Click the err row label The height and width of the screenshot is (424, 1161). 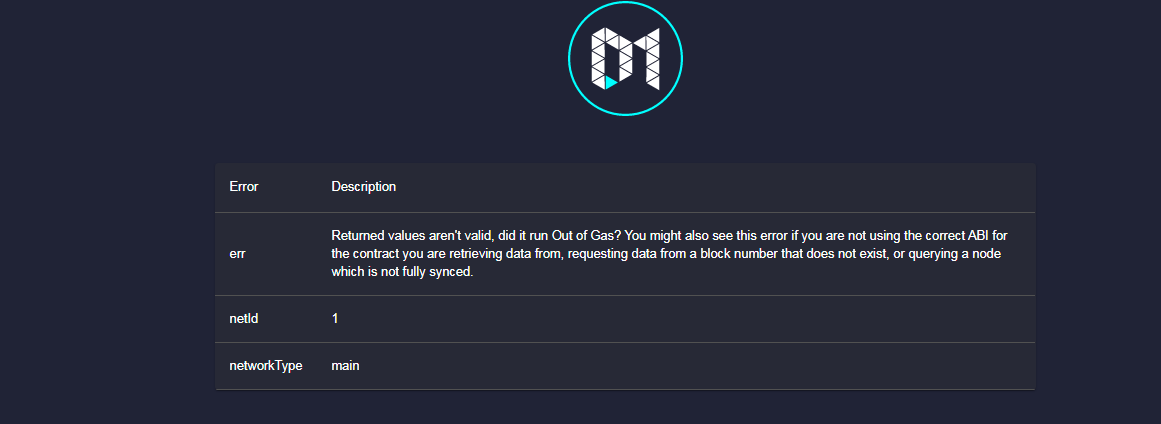(237, 254)
